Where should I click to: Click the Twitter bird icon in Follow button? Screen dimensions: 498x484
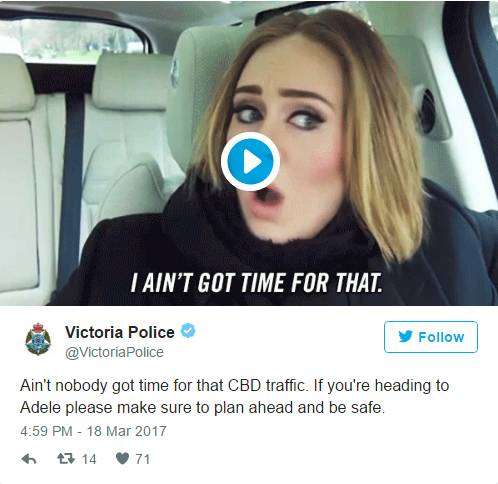(405, 337)
